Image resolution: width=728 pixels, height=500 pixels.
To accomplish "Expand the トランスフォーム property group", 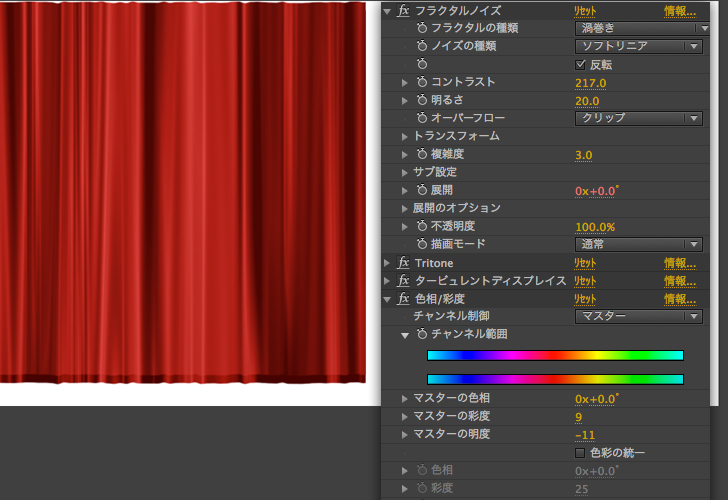I will coord(405,136).
